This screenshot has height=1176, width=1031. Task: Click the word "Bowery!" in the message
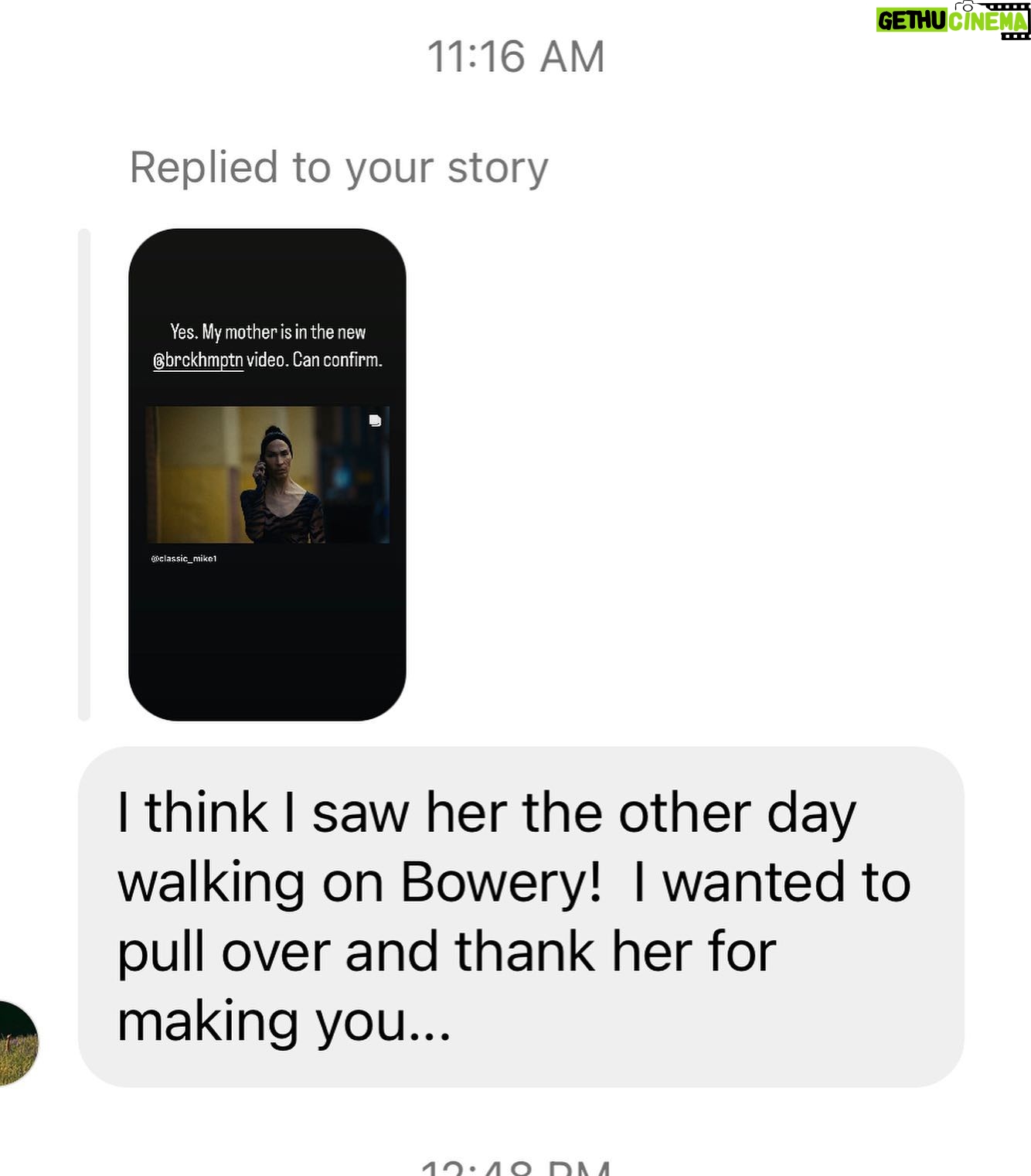tap(501, 882)
